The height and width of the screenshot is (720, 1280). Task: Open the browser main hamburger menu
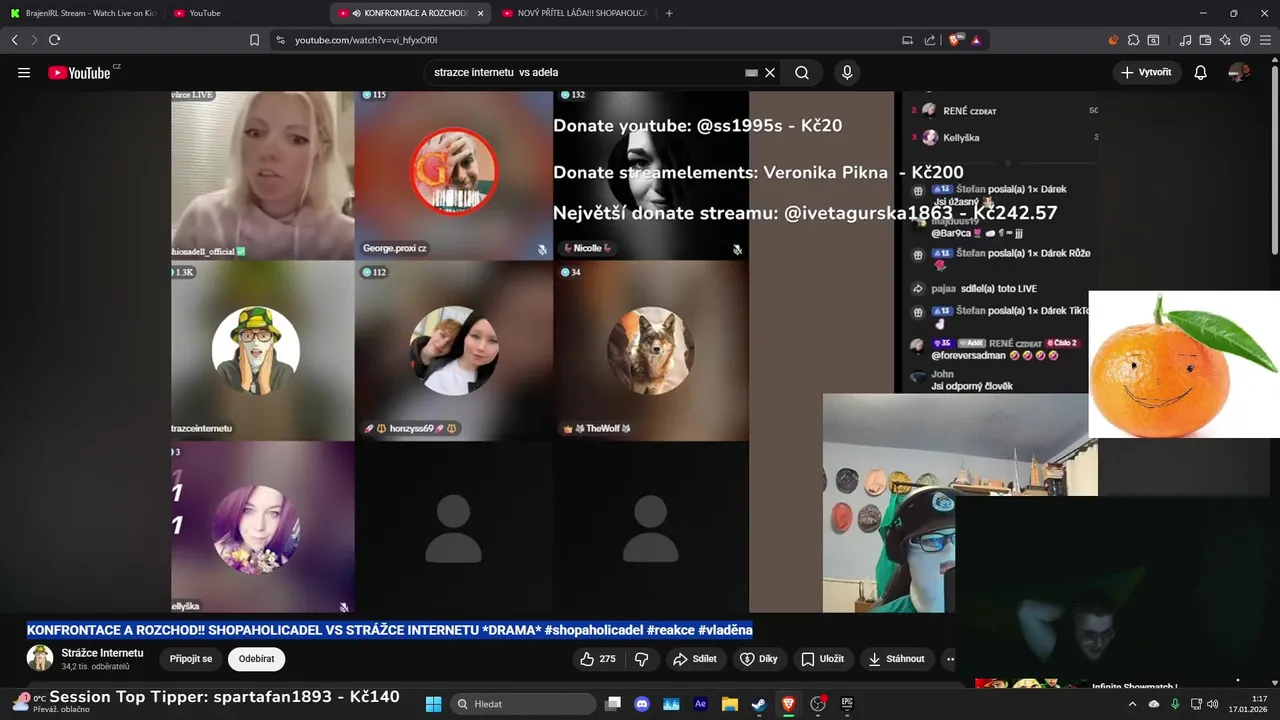[1266, 40]
